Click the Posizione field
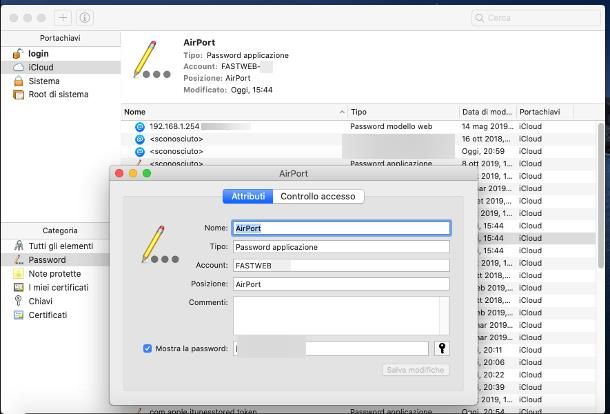610x414 pixels. pyautogui.click(x=341, y=284)
